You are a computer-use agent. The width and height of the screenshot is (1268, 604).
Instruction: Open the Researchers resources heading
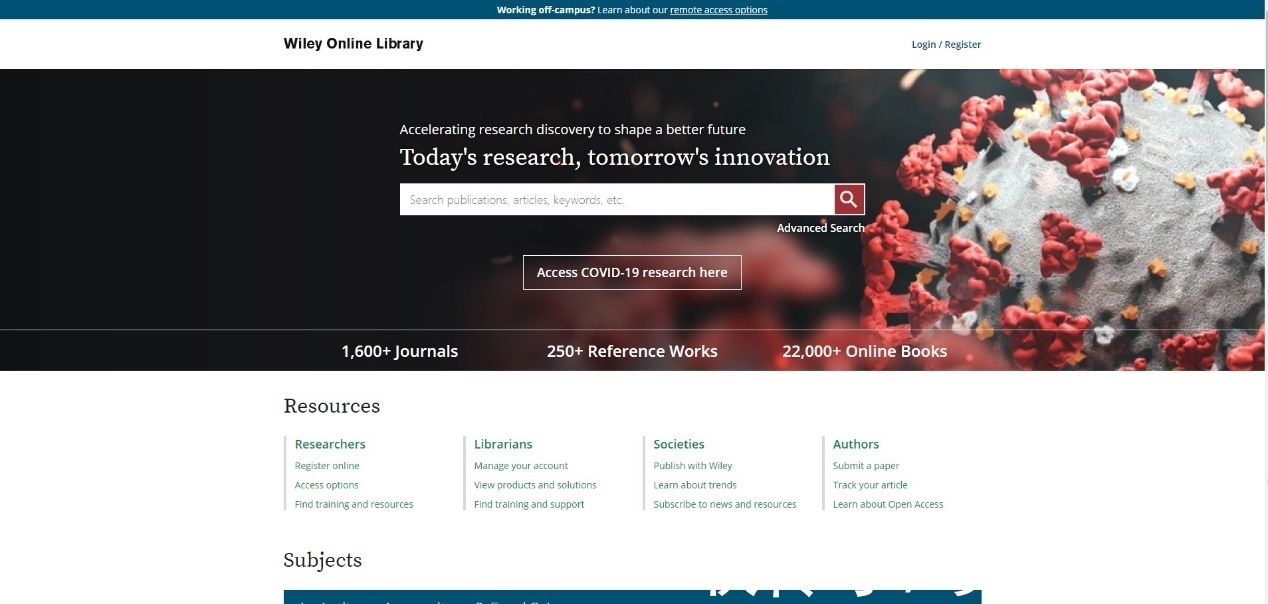(330, 444)
